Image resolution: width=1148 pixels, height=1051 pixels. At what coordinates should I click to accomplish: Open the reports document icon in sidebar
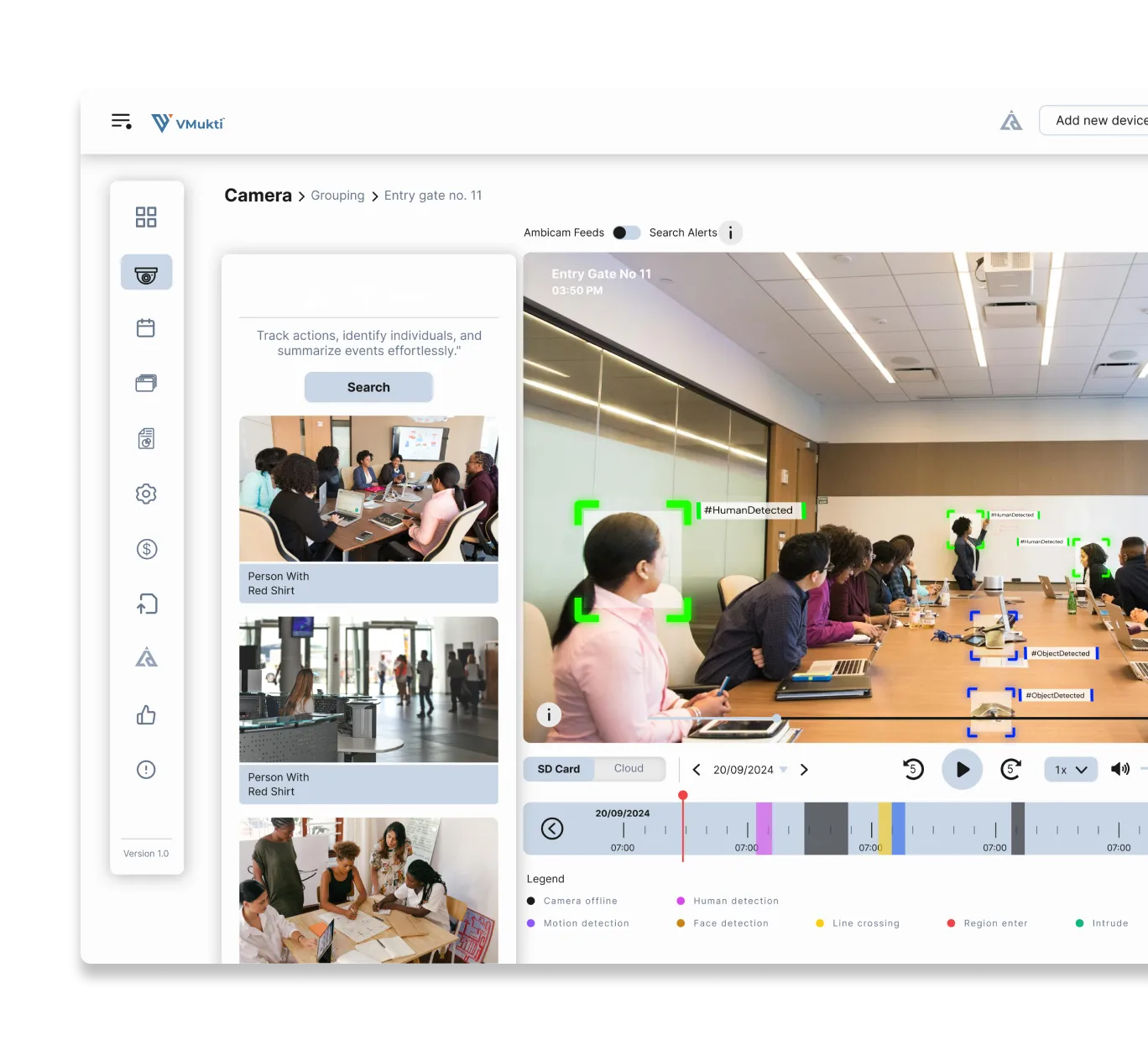[x=145, y=437]
